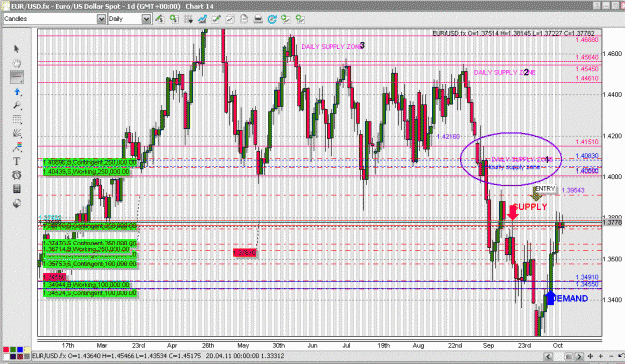
Task: Click the pencil-with-dollar trade icon
Action: pos(159,19)
